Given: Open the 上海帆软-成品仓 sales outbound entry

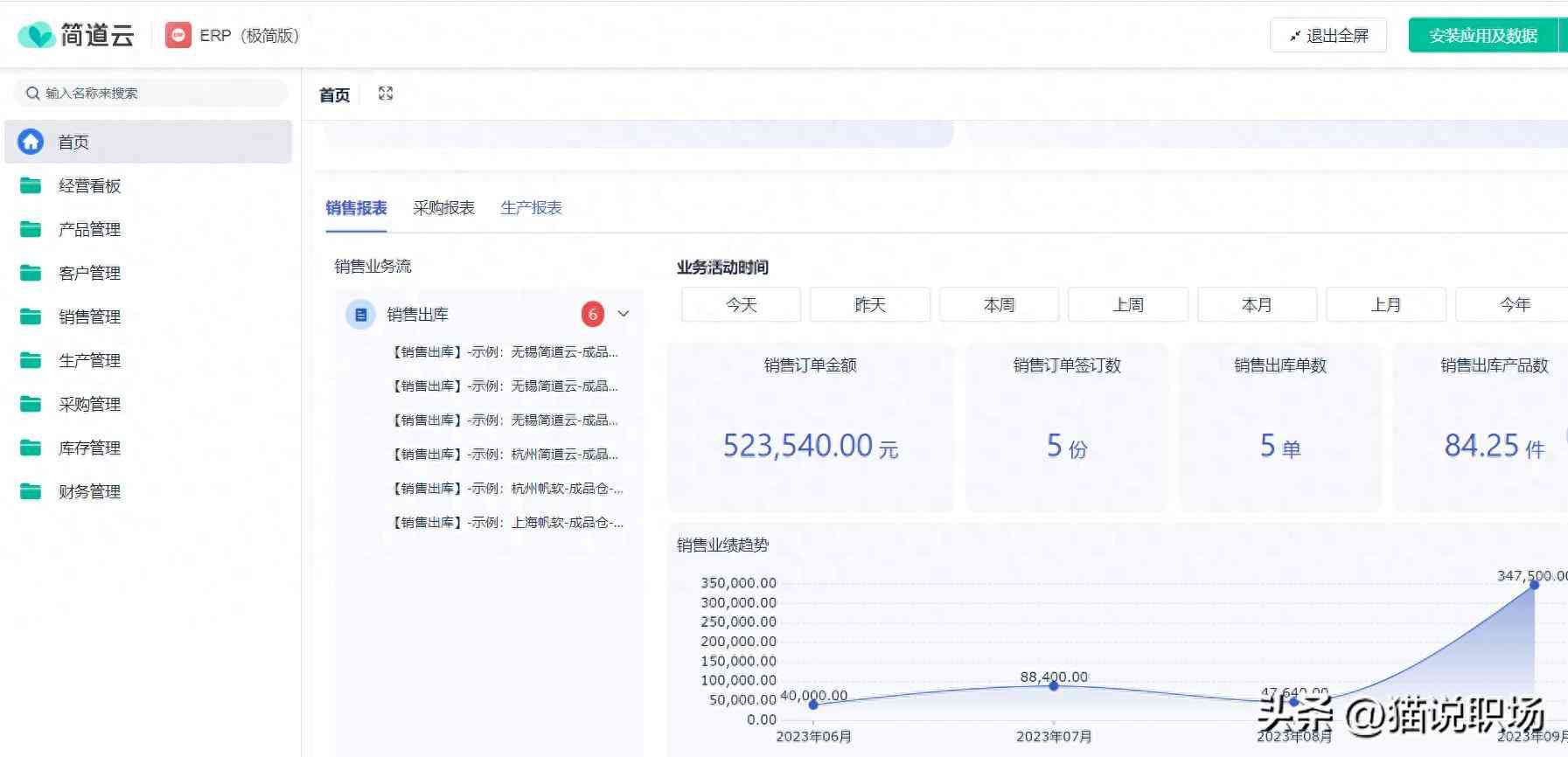Looking at the screenshot, I should pos(507,523).
